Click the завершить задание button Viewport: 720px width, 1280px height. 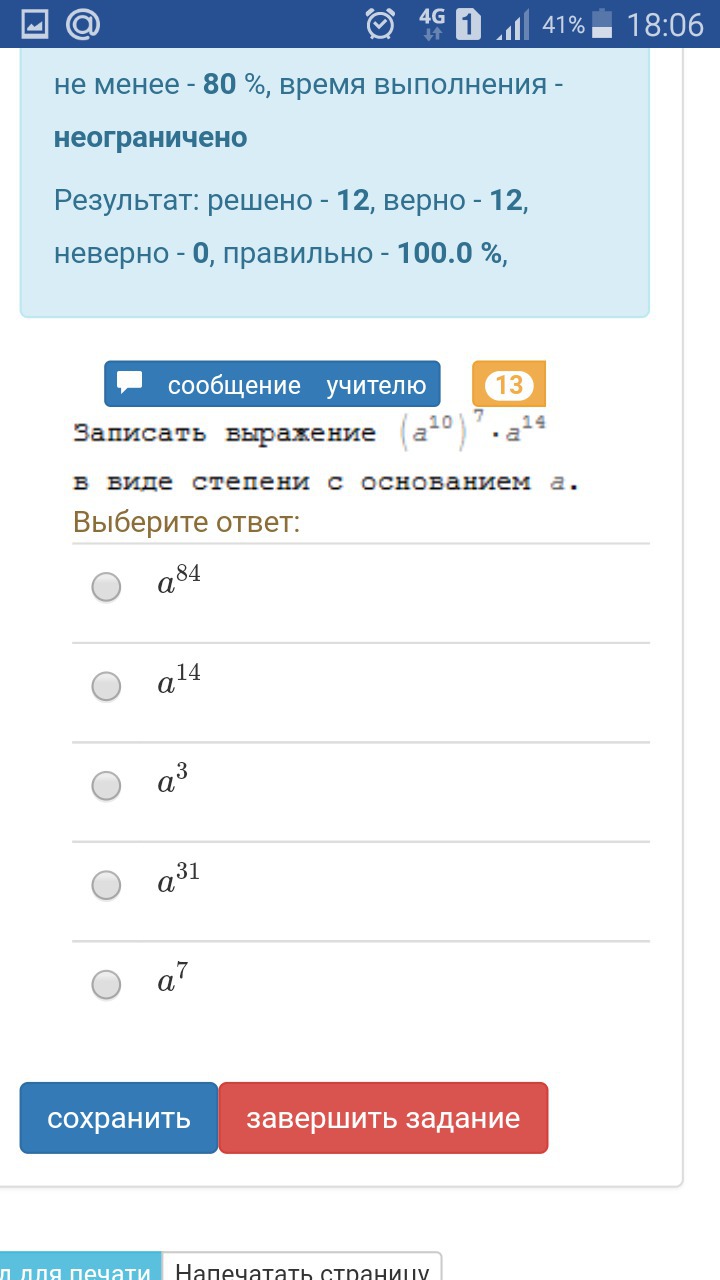[383, 1118]
